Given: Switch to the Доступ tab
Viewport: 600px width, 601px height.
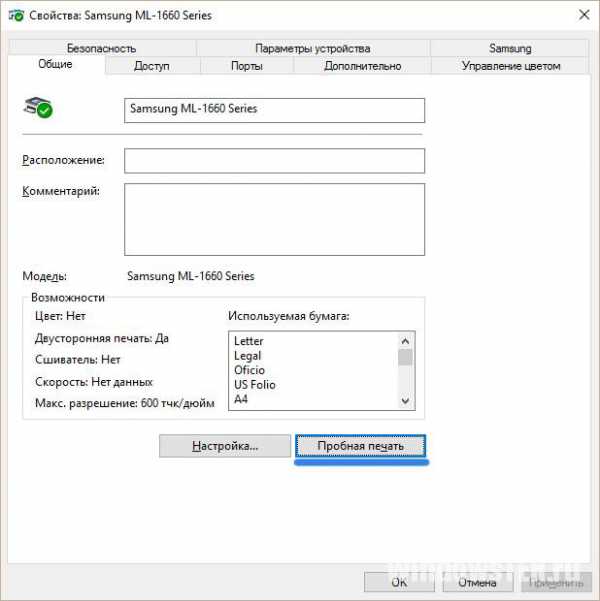Looking at the screenshot, I should tap(152, 66).
